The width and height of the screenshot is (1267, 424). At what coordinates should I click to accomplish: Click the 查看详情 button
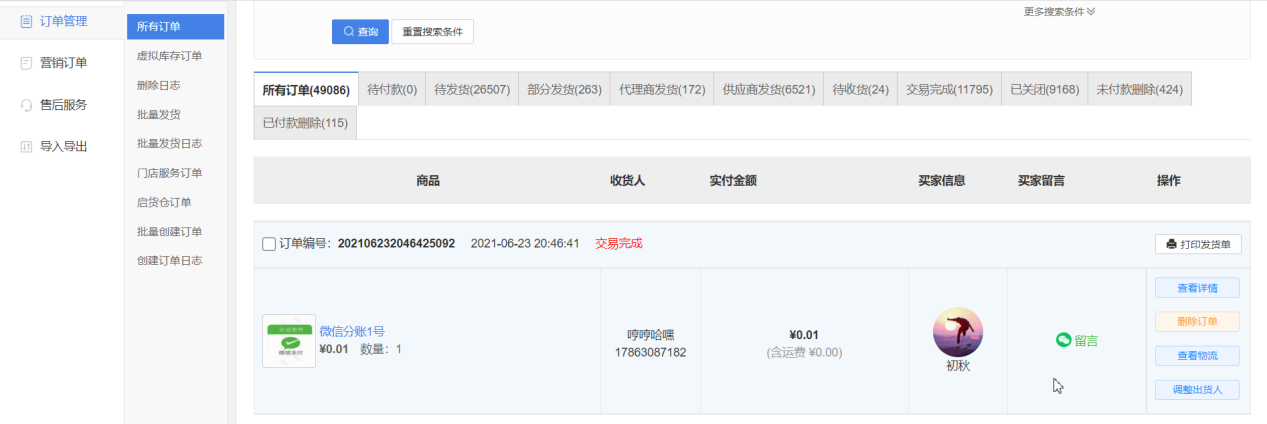1197,288
